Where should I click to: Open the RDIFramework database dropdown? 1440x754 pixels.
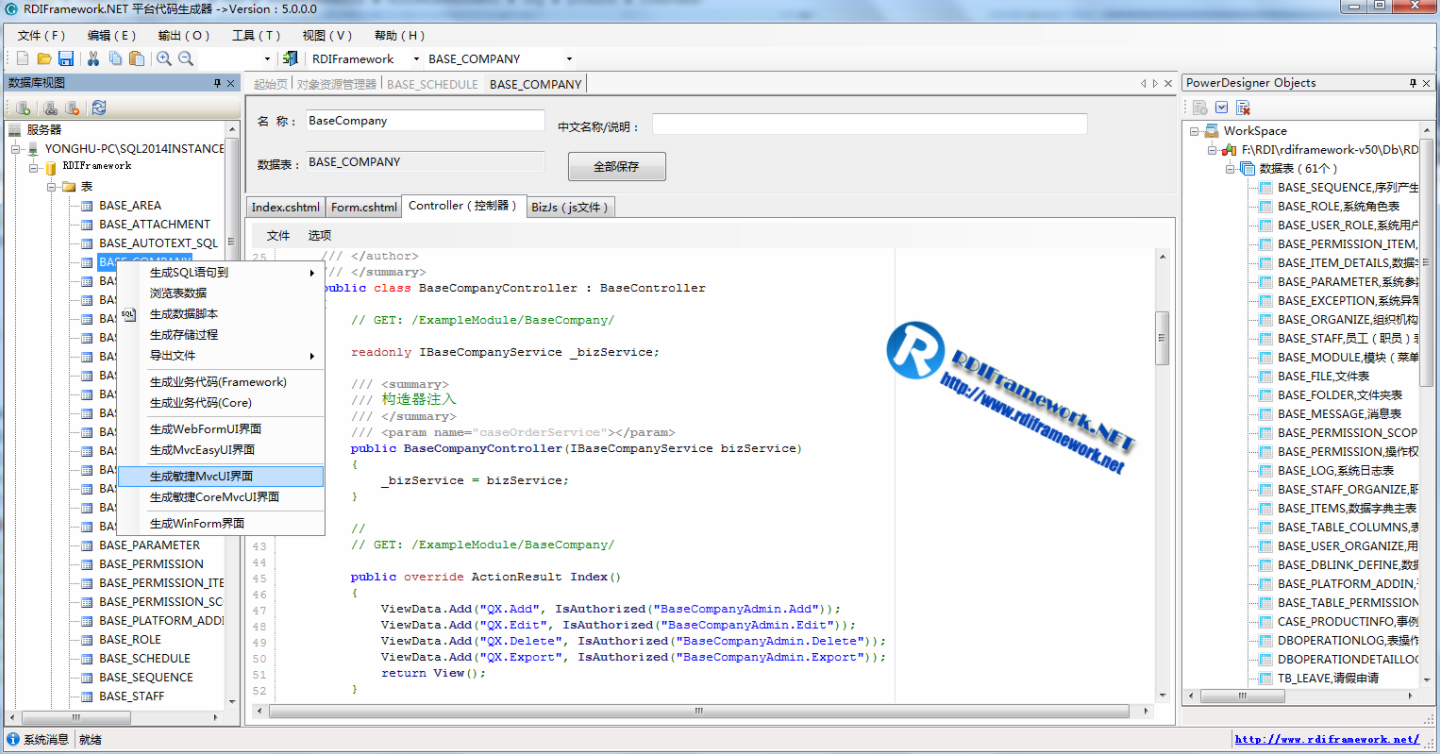tap(416, 59)
